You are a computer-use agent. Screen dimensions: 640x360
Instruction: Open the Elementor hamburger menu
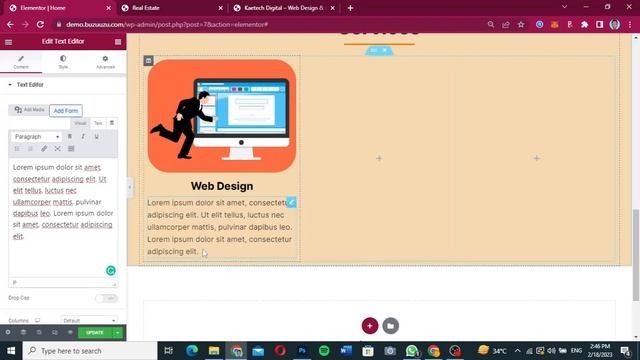coord(9,42)
